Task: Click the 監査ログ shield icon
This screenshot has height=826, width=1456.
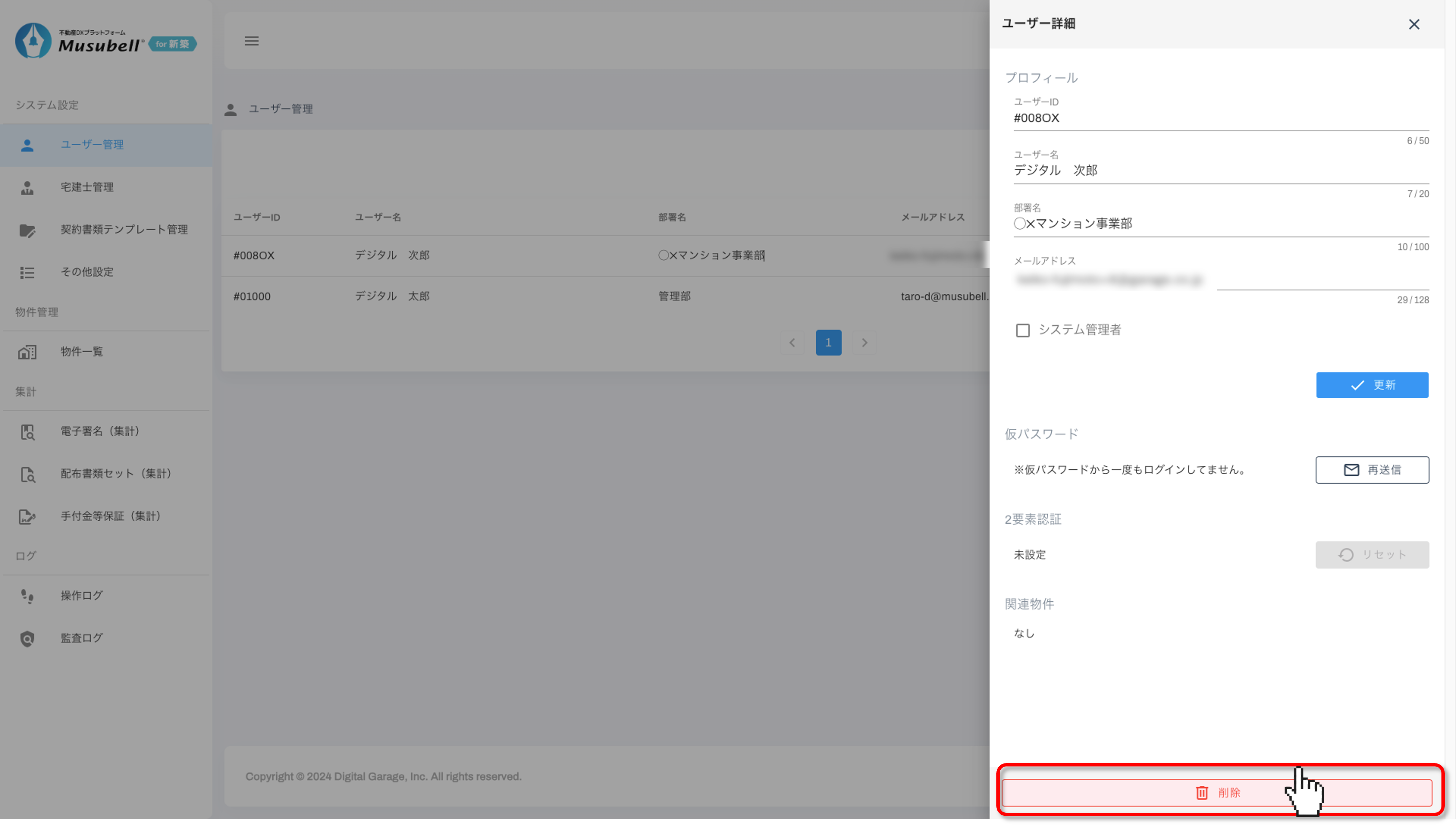Action: tap(27, 639)
